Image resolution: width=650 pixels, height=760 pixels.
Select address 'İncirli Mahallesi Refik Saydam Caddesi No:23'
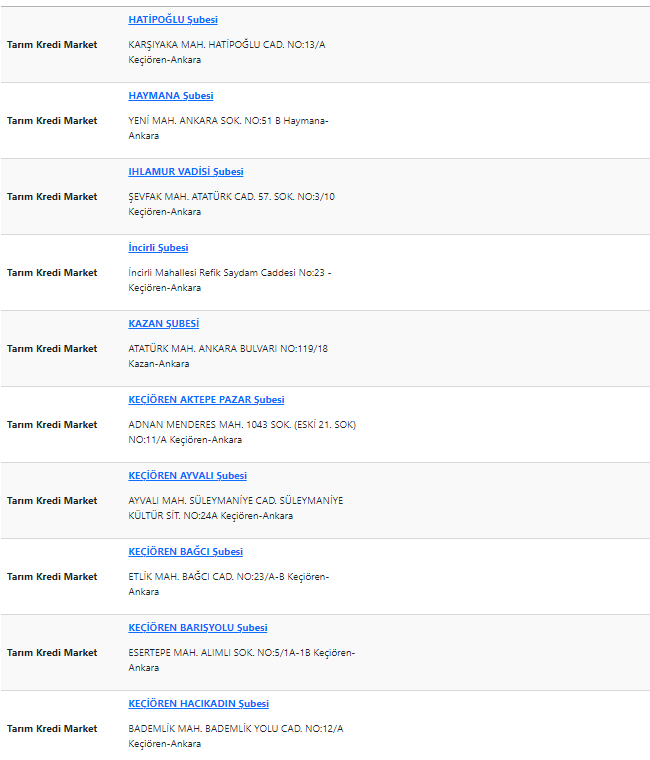point(226,273)
